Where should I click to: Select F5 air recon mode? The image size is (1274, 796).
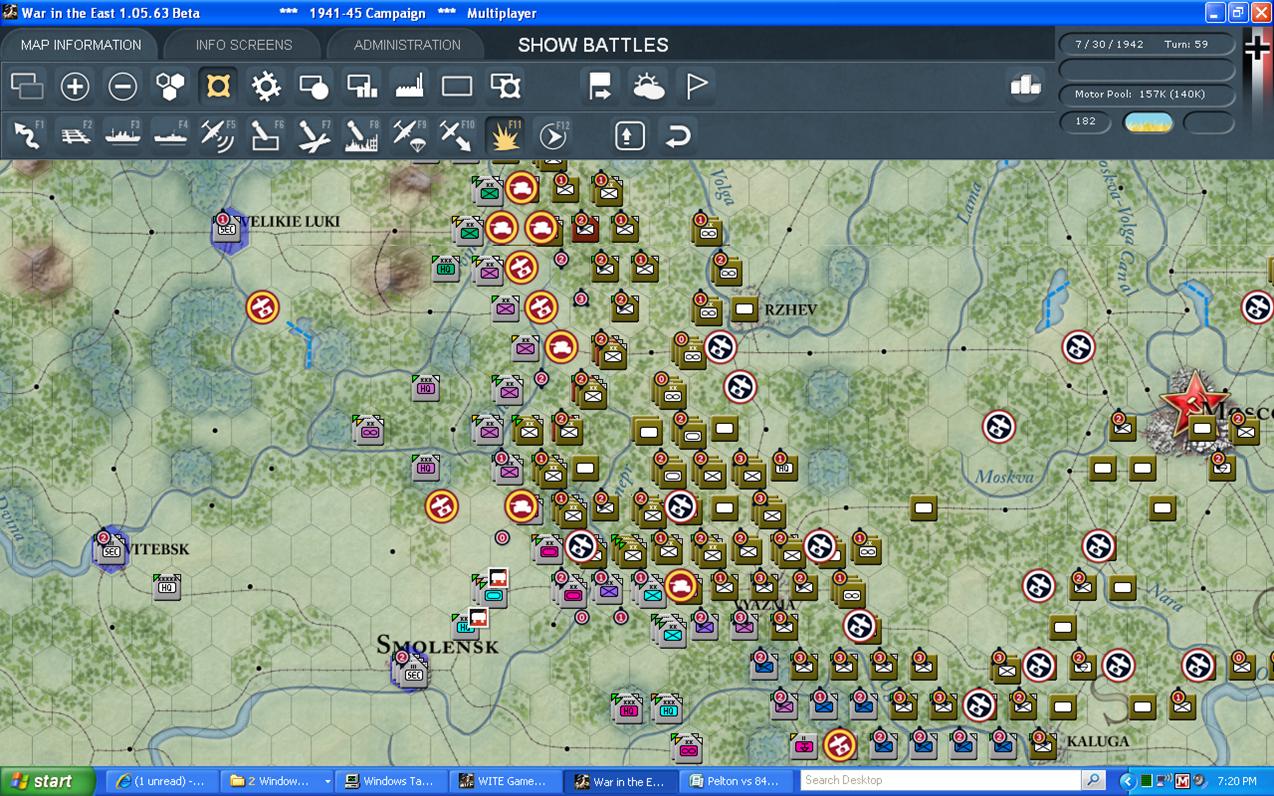218,135
